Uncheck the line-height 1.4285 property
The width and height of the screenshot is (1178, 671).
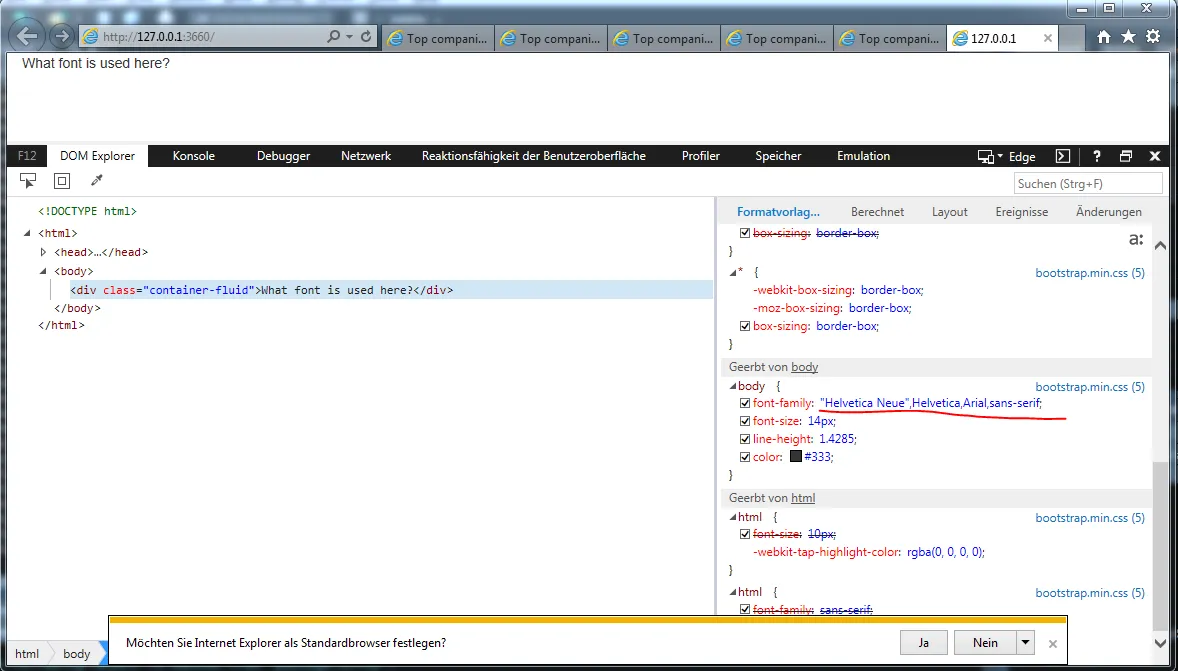point(745,439)
